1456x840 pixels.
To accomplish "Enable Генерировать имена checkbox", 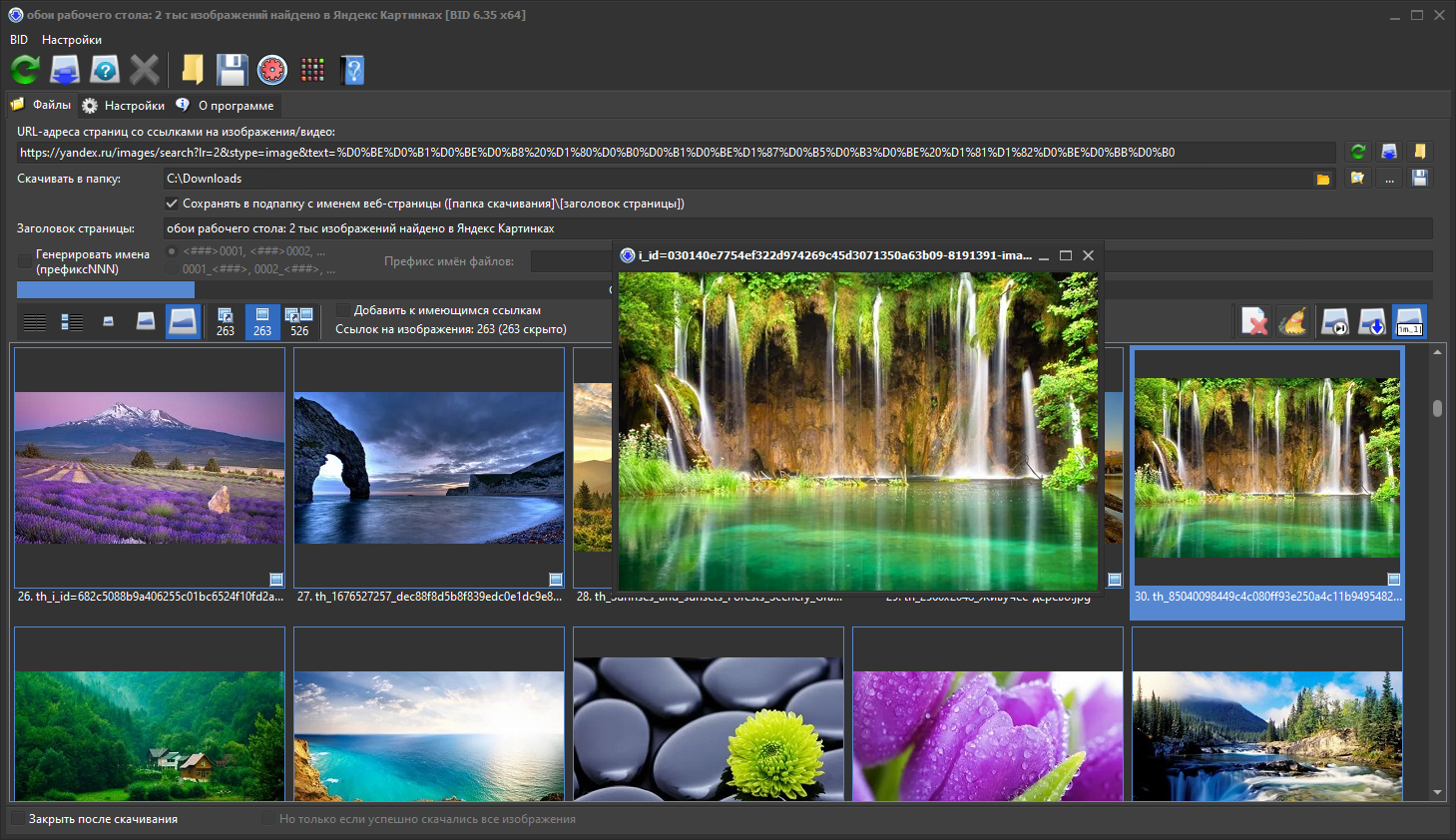I will click(x=25, y=261).
